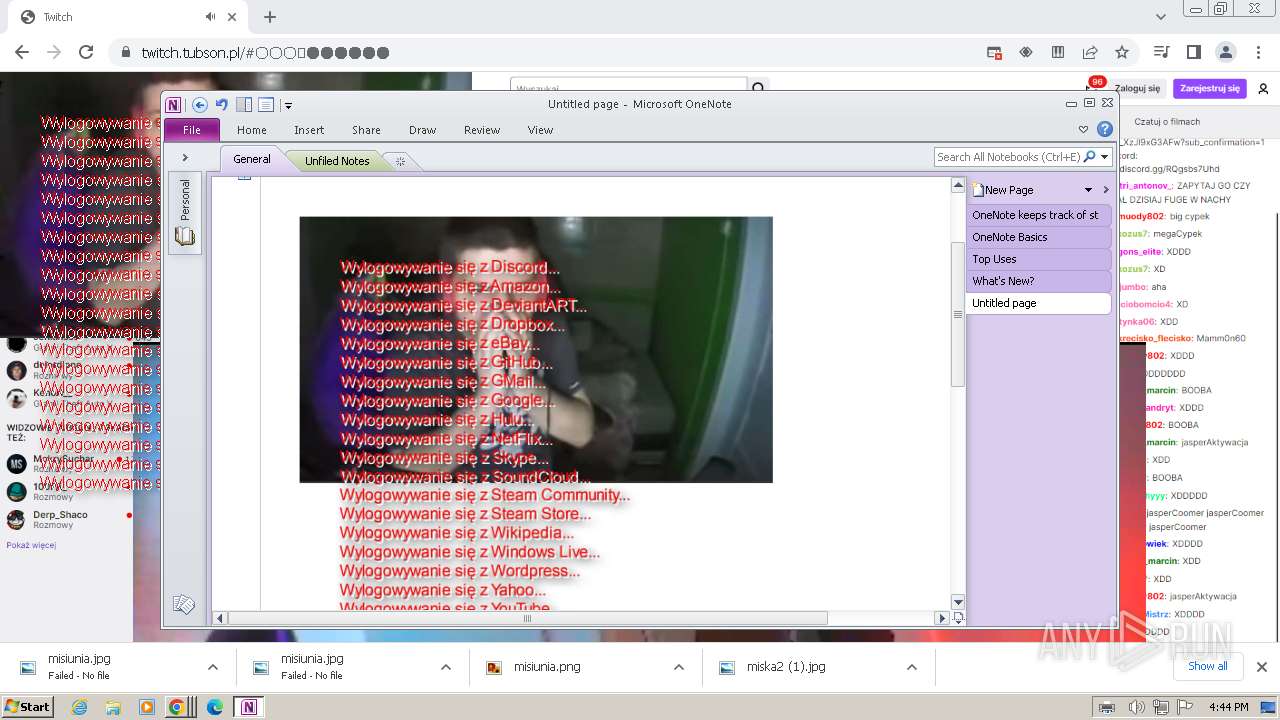Click Pokaż więcej link in Twitch sidebar
Viewport: 1280px width, 720px height.
(x=31, y=545)
